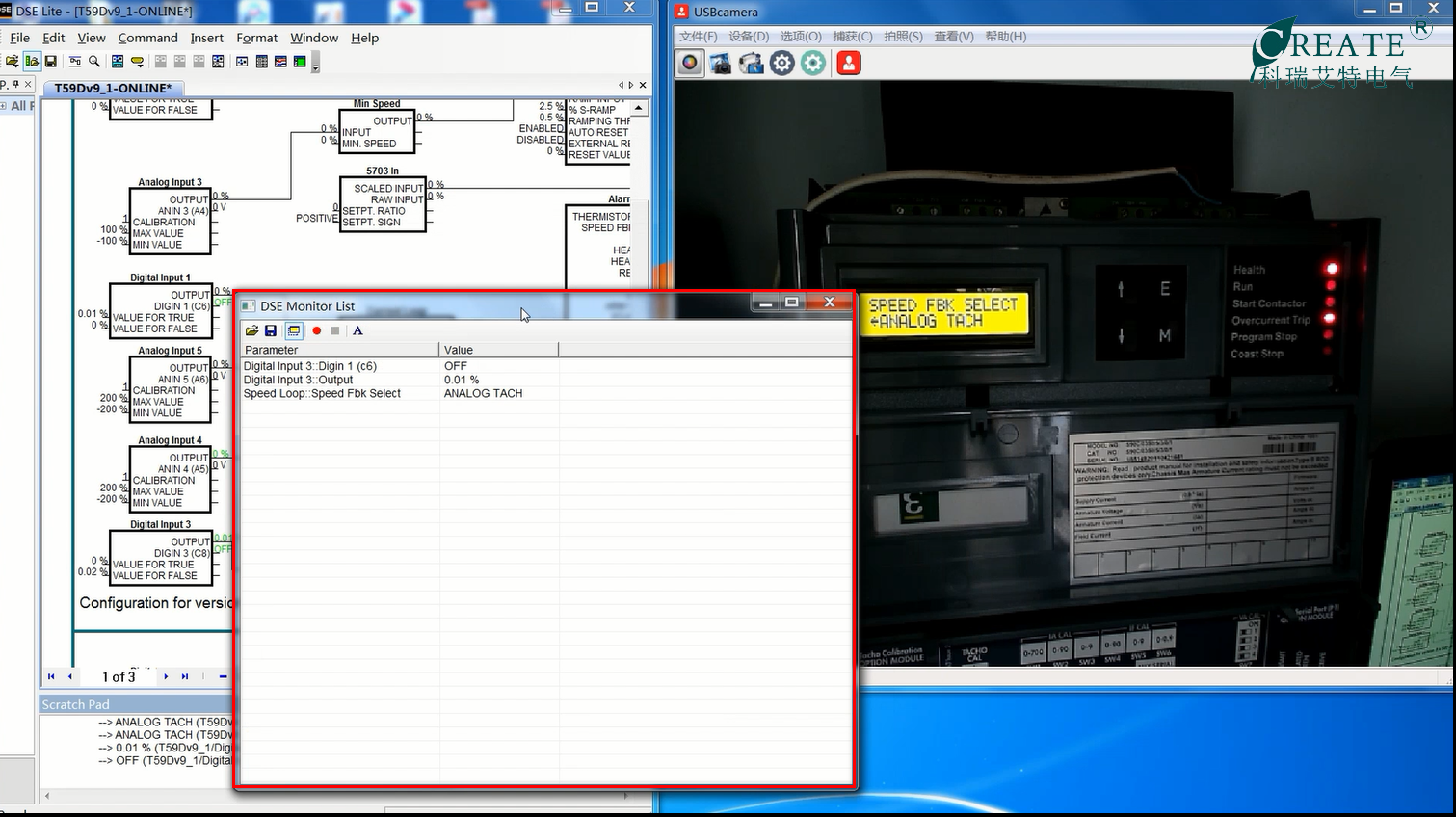Open the Help menu in DSE Lite
1456x817 pixels.
(x=365, y=38)
